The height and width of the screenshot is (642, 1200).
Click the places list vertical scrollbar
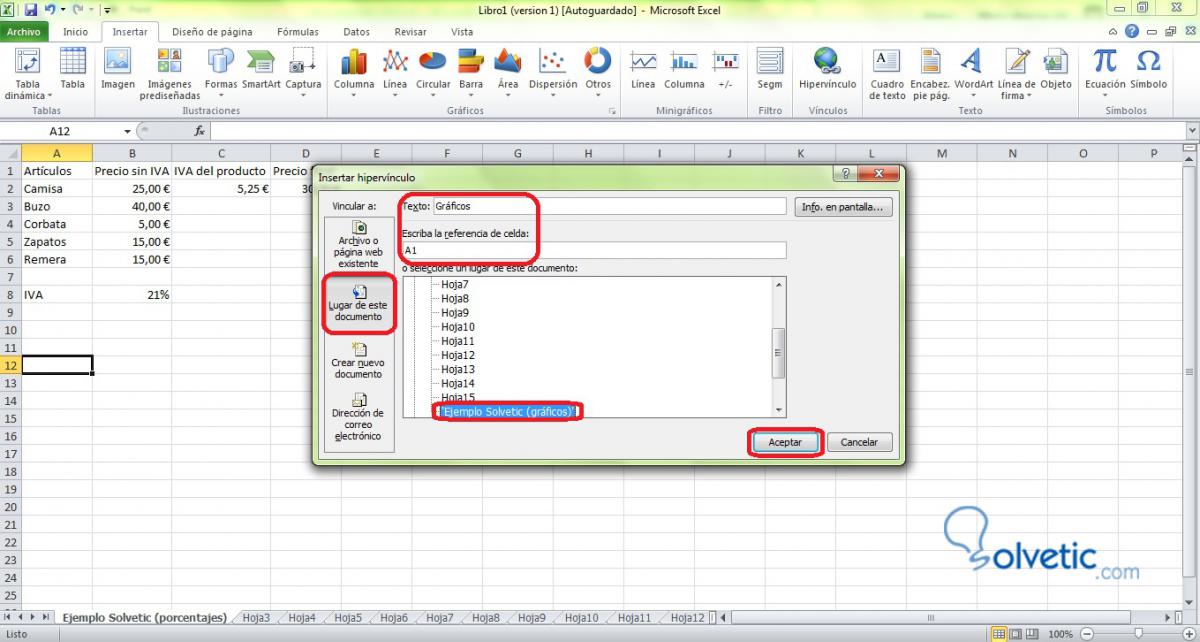[x=779, y=347]
